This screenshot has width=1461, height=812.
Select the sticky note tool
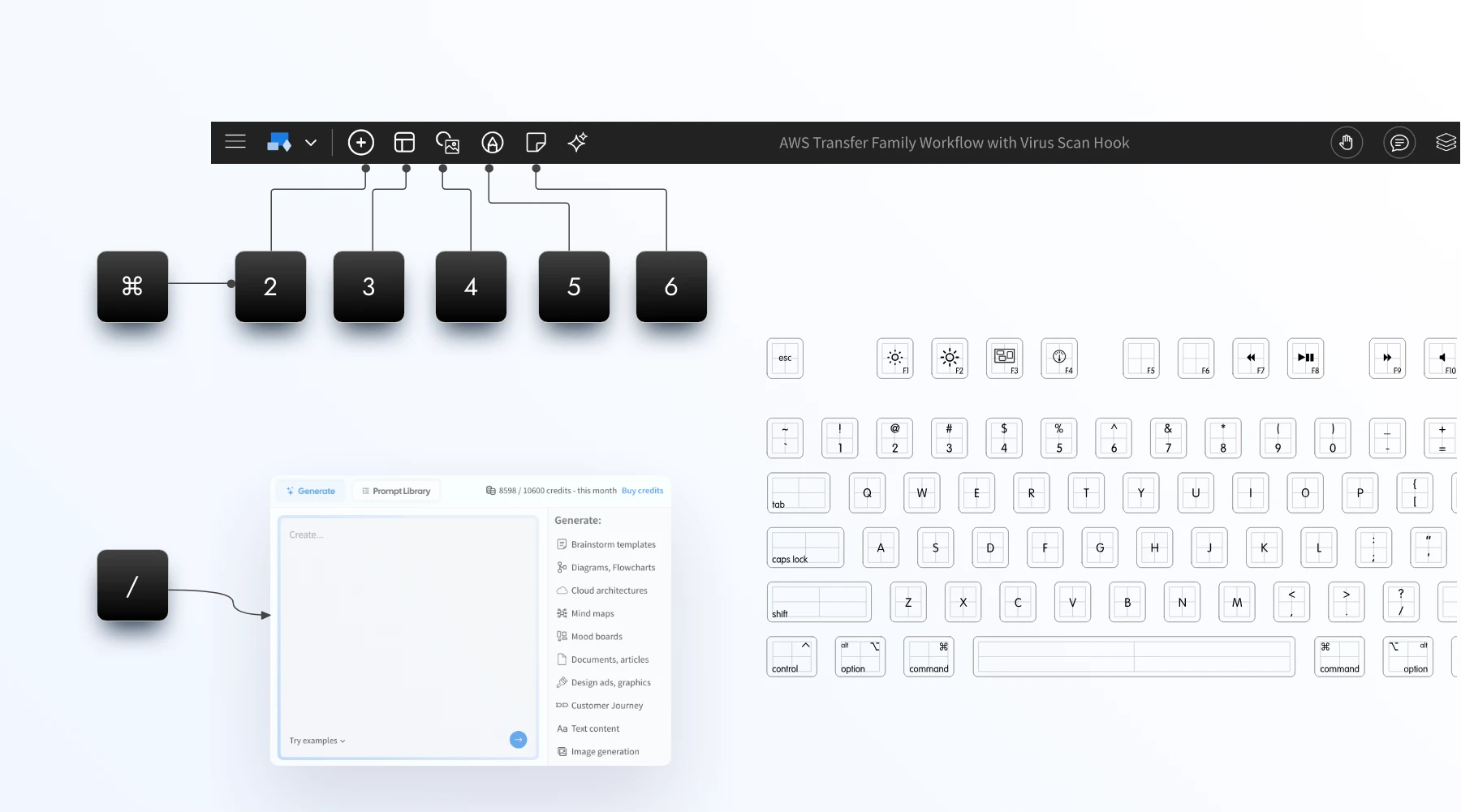(536, 142)
